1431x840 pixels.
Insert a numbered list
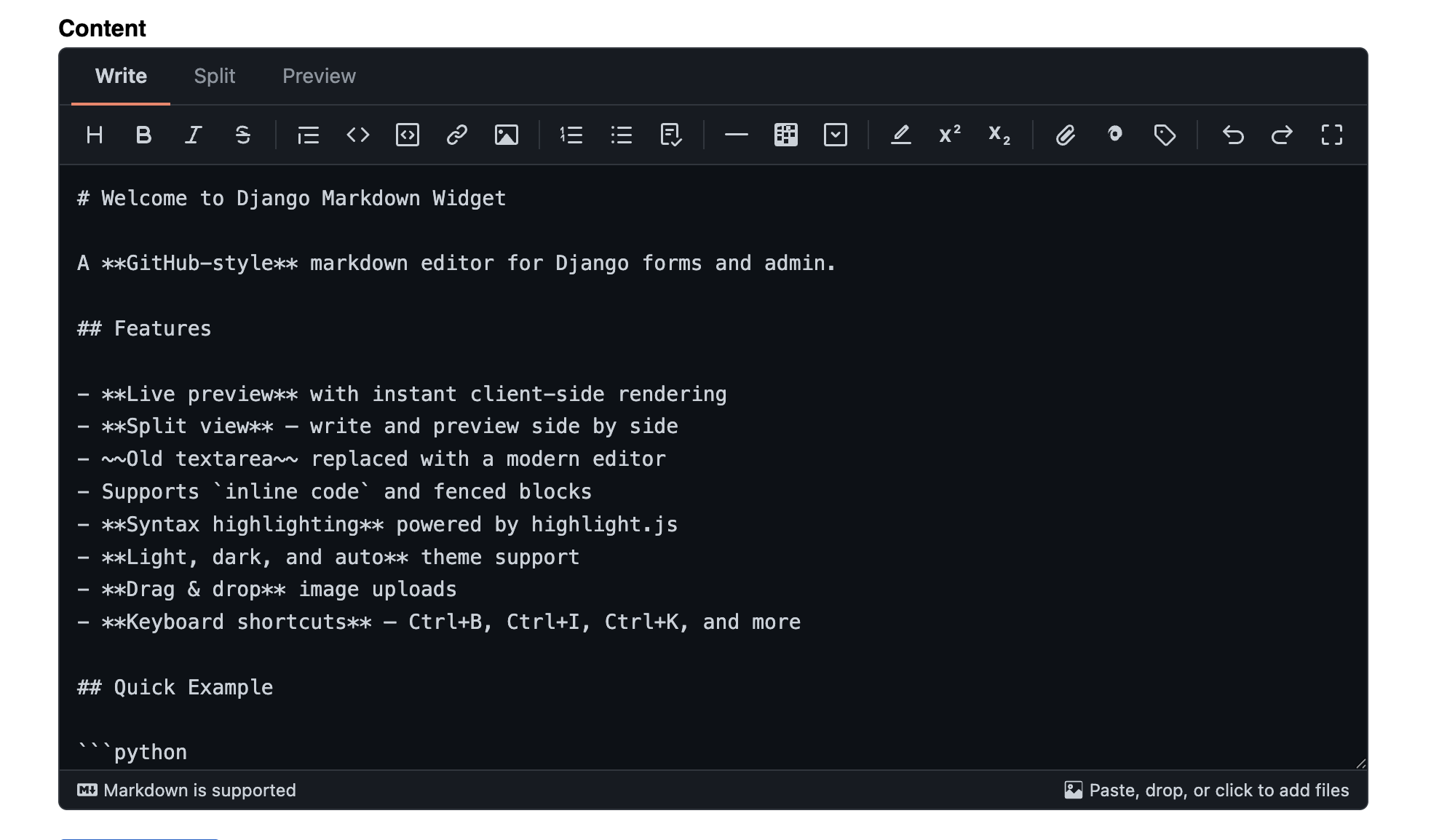pyautogui.click(x=571, y=135)
